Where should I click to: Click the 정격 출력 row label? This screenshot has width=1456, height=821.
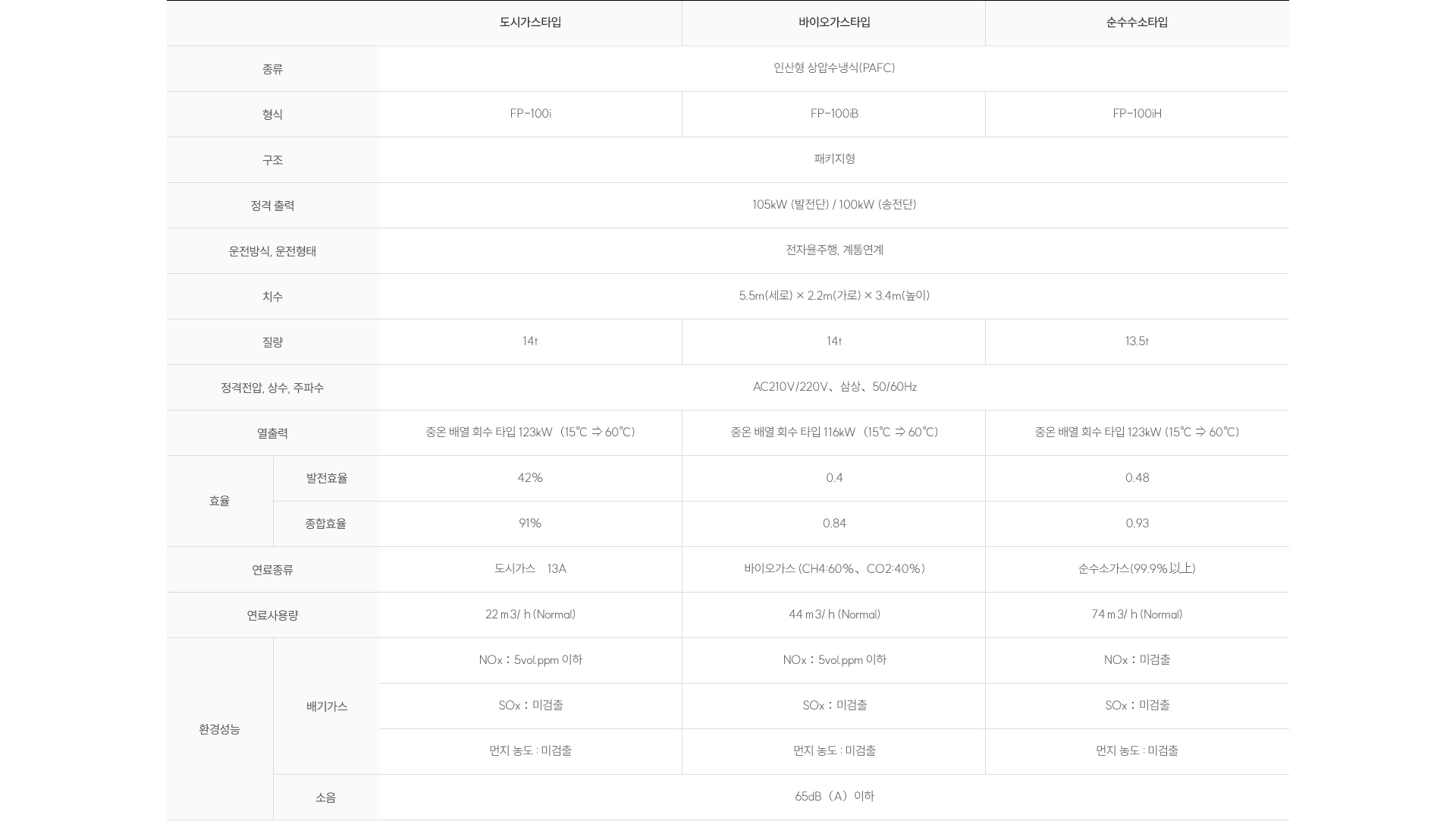(272, 206)
